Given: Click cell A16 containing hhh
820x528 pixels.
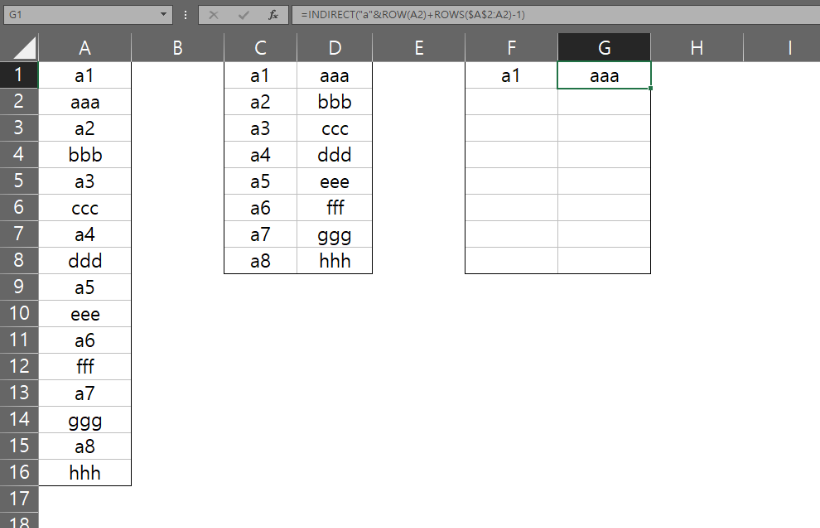Looking at the screenshot, I should click(85, 473).
